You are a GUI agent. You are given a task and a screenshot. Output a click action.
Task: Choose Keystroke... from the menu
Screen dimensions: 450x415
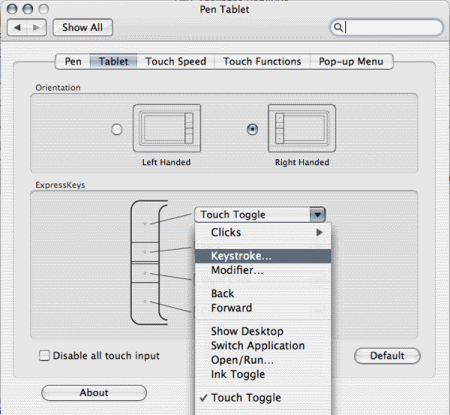click(263, 256)
